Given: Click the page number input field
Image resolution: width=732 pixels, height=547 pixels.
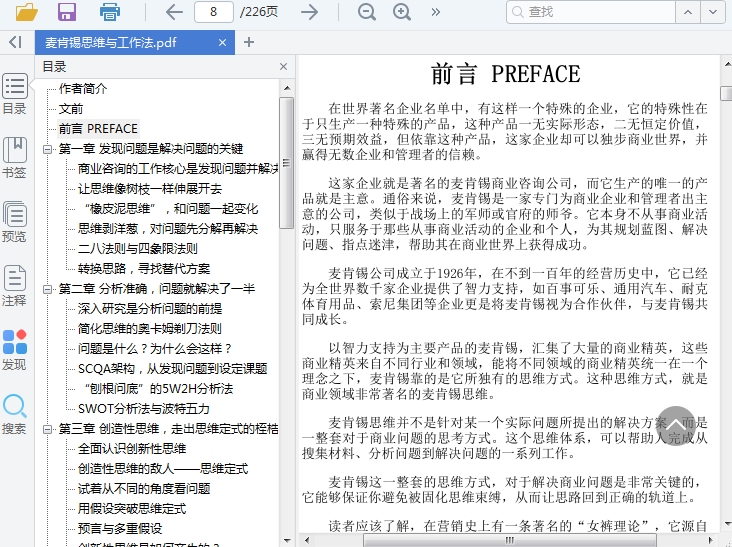Looking at the screenshot, I should point(214,12).
